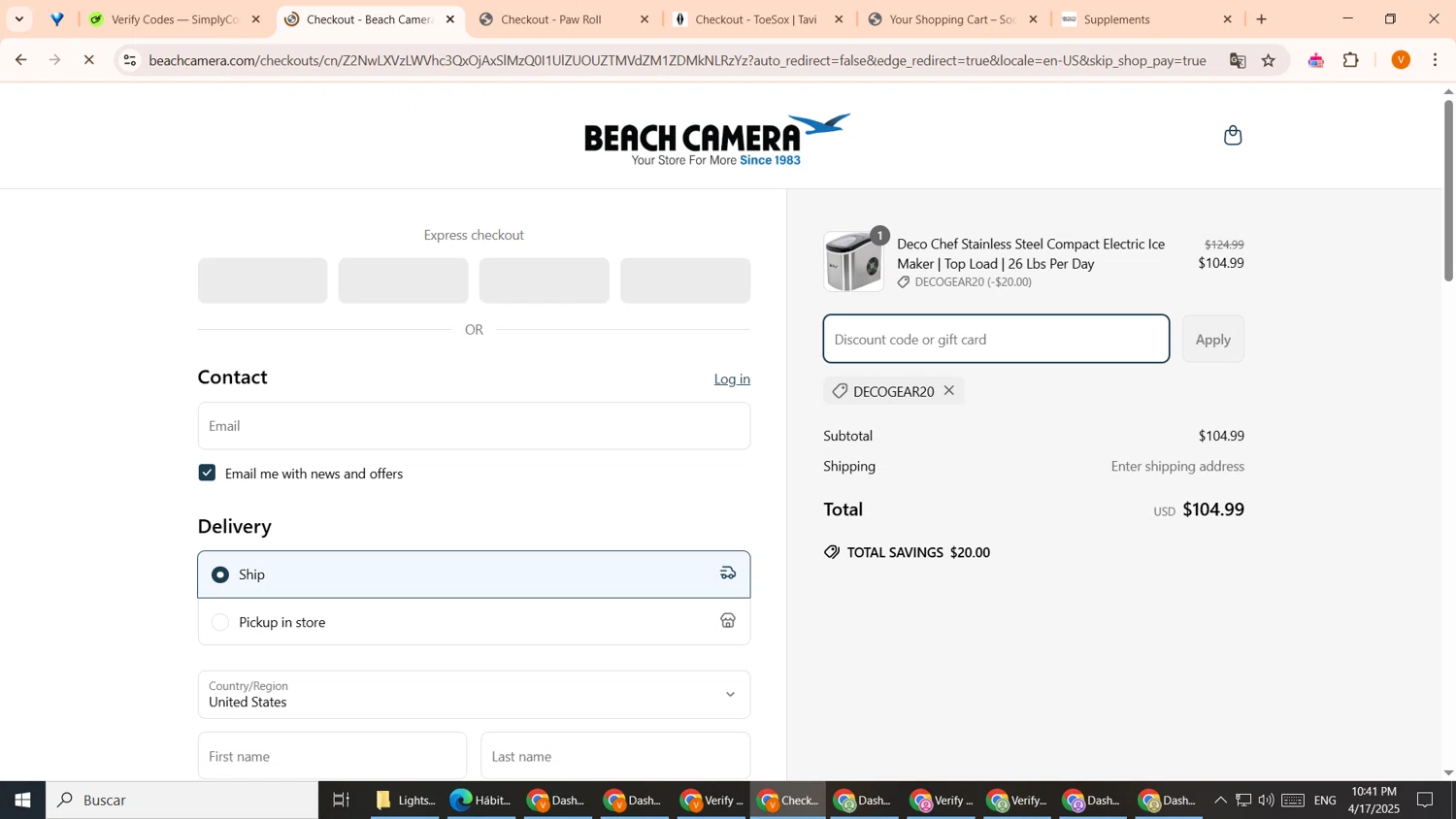Viewport: 1456px width, 819px height.
Task: Click the Log in link
Action: 732,379
